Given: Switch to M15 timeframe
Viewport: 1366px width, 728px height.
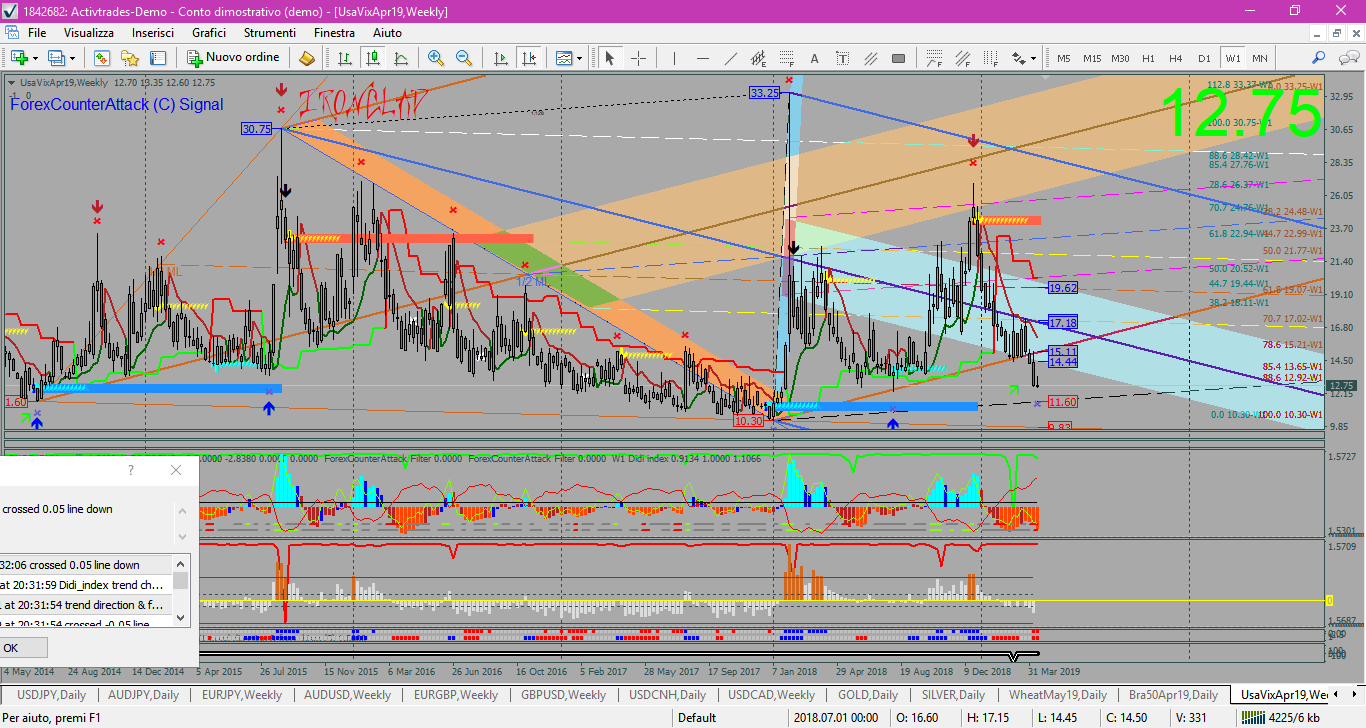Looking at the screenshot, I should [1092, 58].
